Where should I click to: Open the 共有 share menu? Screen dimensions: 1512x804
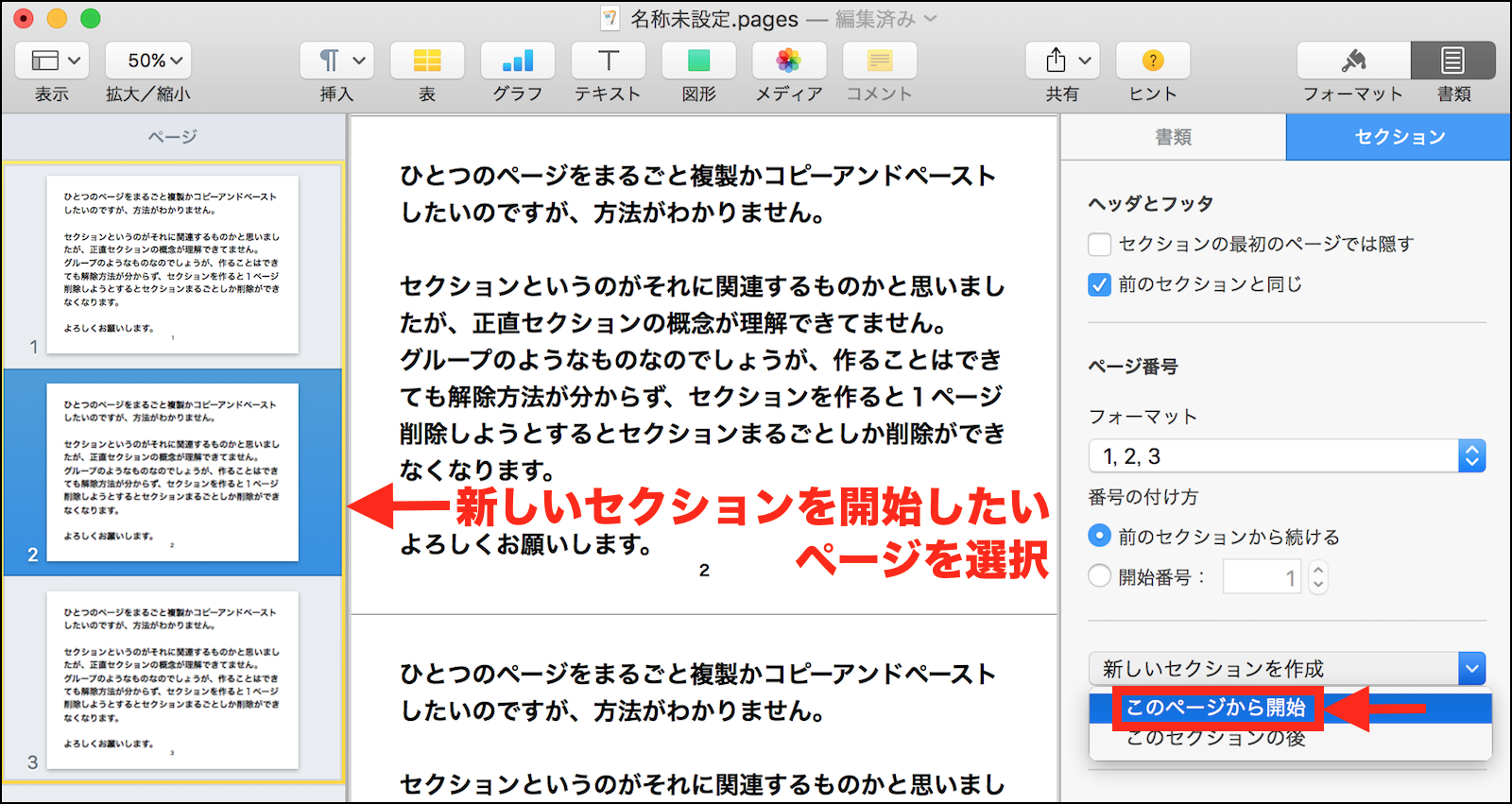click(x=1063, y=60)
